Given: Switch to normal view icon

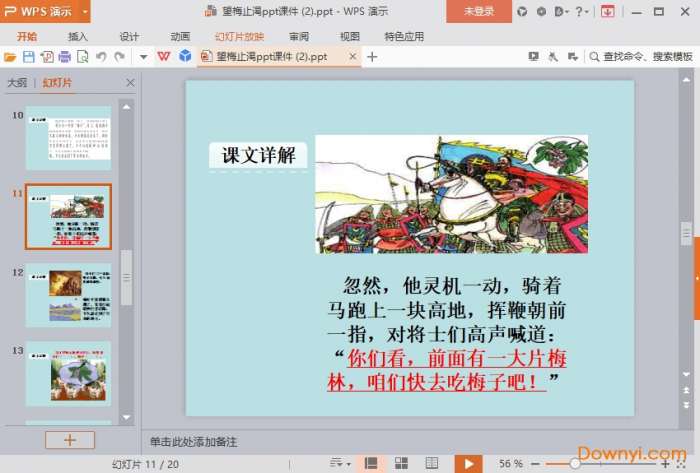Looking at the screenshot, I should coord(371,463).
